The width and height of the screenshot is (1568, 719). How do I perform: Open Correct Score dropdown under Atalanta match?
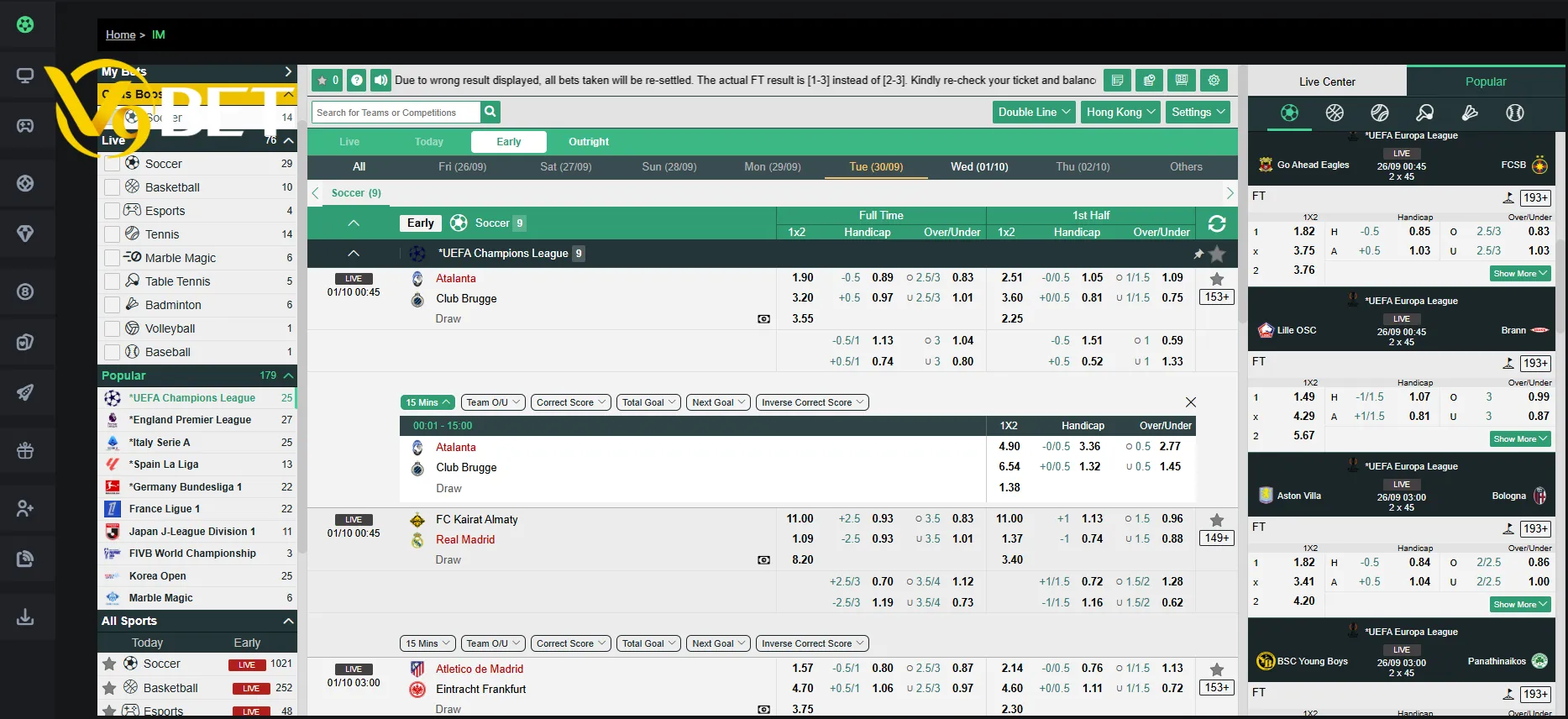click(x=571, y=402)
